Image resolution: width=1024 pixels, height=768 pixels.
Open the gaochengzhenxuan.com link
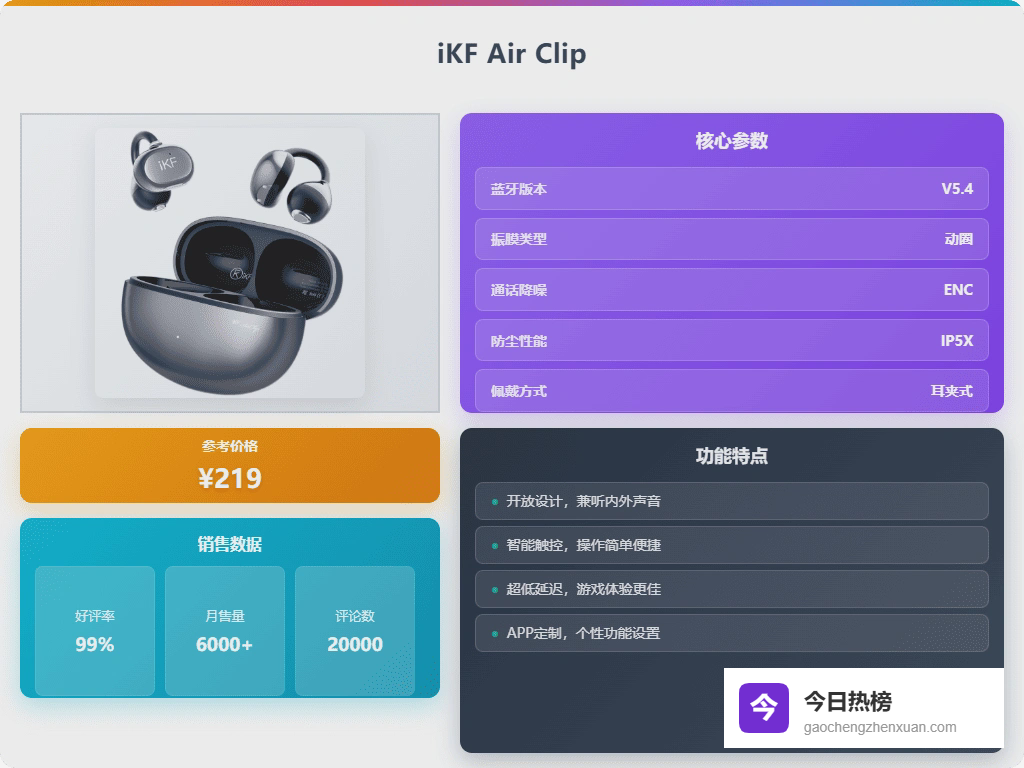coord(879,728)
